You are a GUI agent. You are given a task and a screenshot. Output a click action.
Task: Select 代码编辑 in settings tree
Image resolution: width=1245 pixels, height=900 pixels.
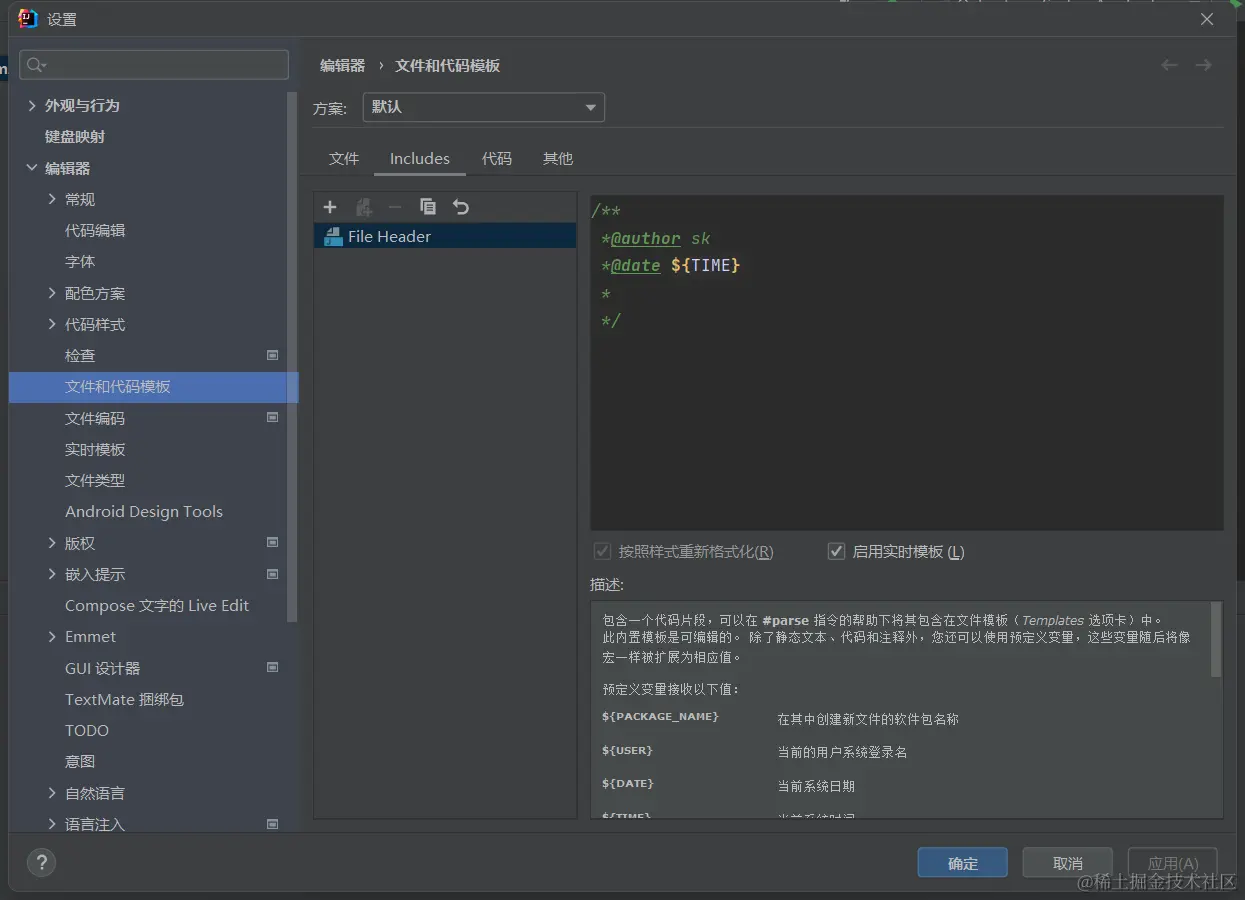95,230
